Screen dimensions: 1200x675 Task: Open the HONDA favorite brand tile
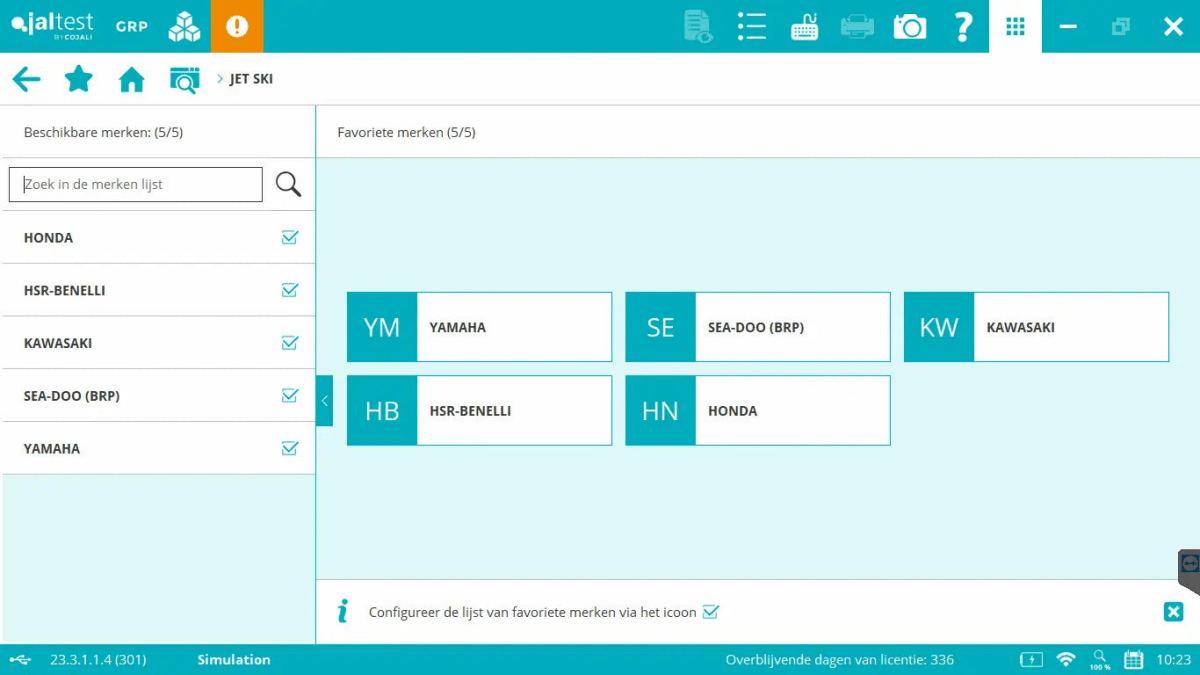tap(757, 410)
